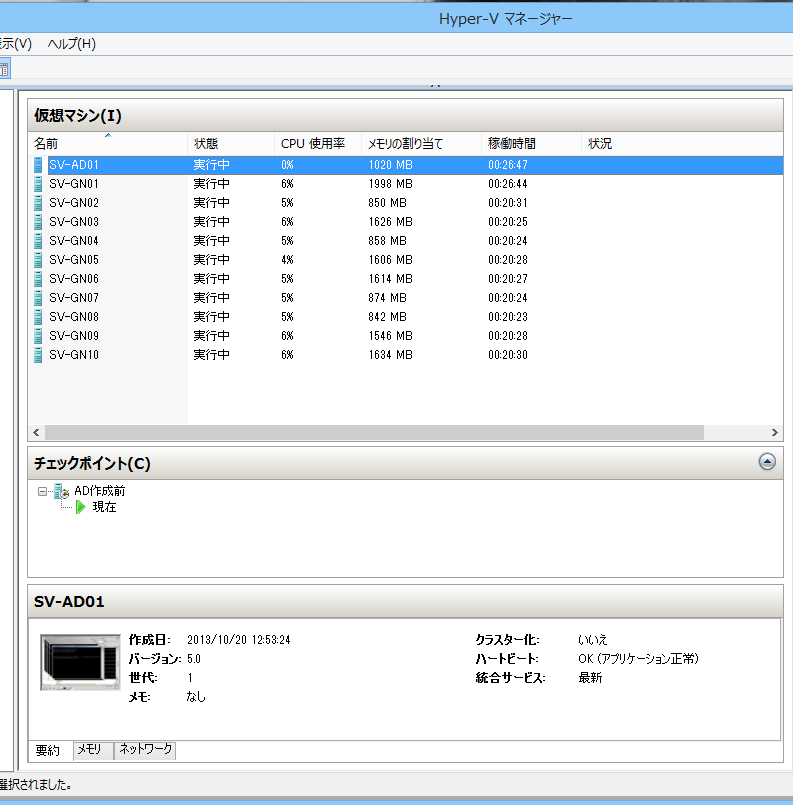This screenshot has height=805, width=793.
Task: Select the SV-GN04 row name
Action: (74, 241)
